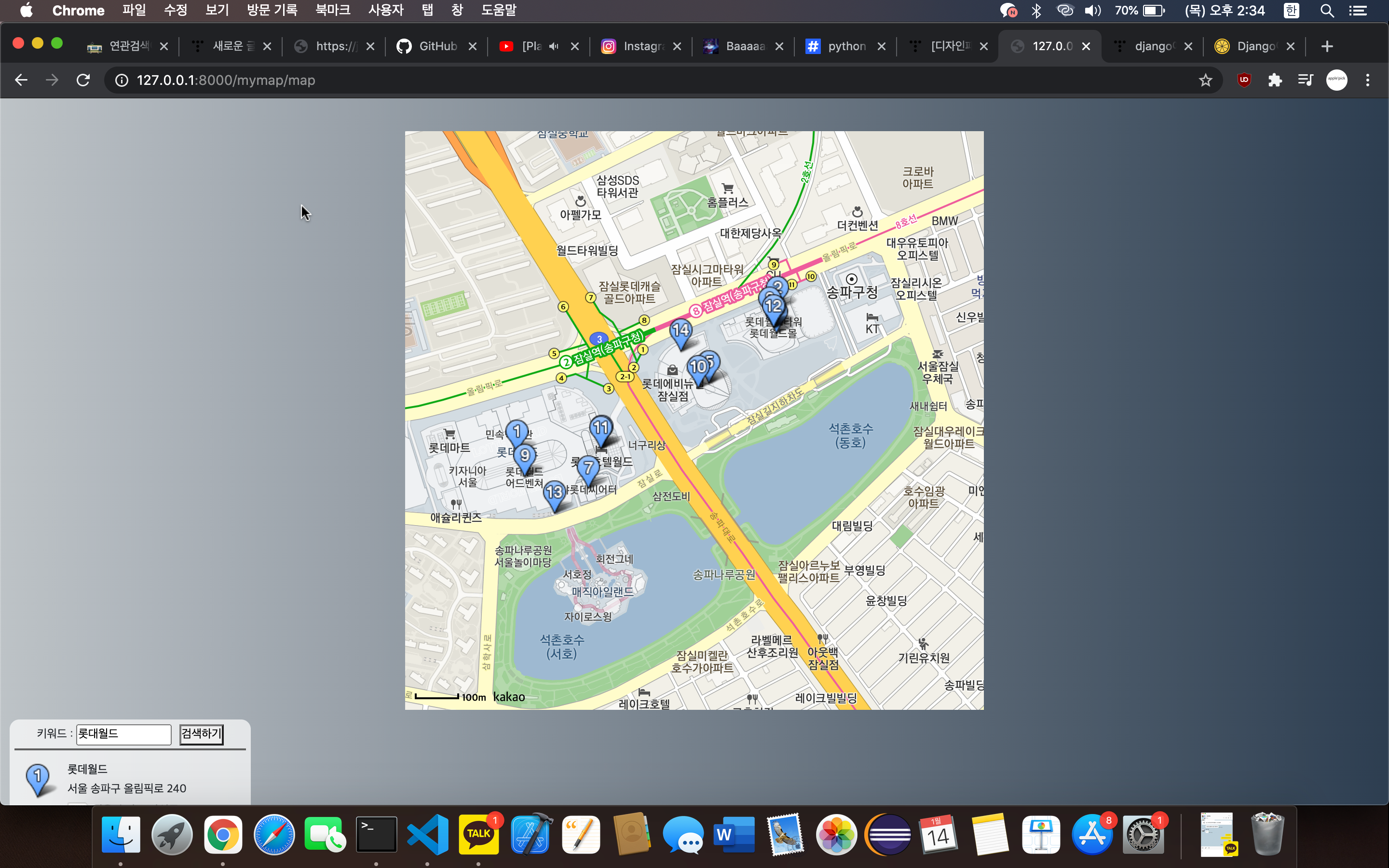Click map marker number 9
Screen dimensions: 1389x868
click(525, 458)
